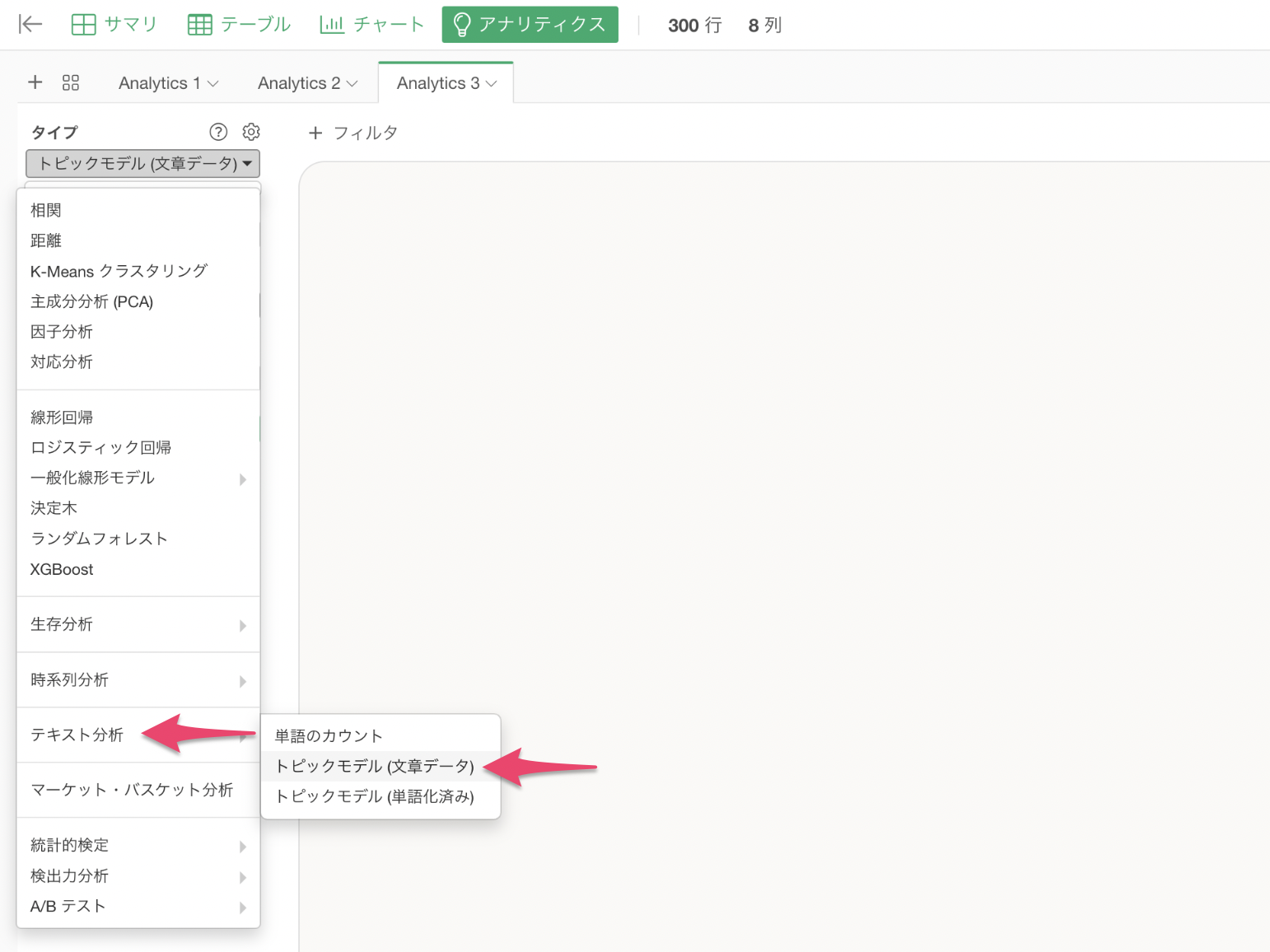
Task: Switch to the Analytics 1 tab
Action: pyautogui.click(x=159, y=83)
